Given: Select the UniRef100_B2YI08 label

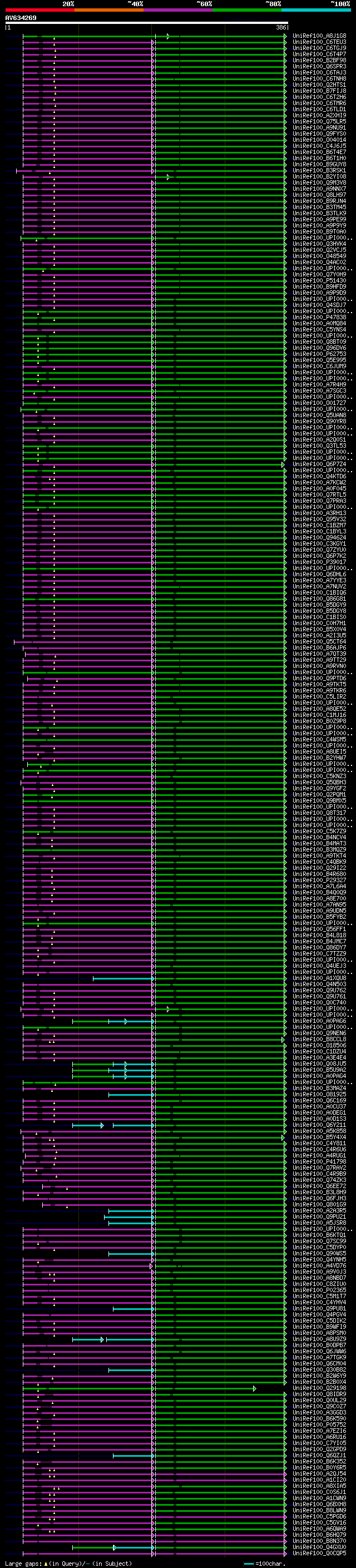Looking at the screenshot, I should [x=319, y=176].
